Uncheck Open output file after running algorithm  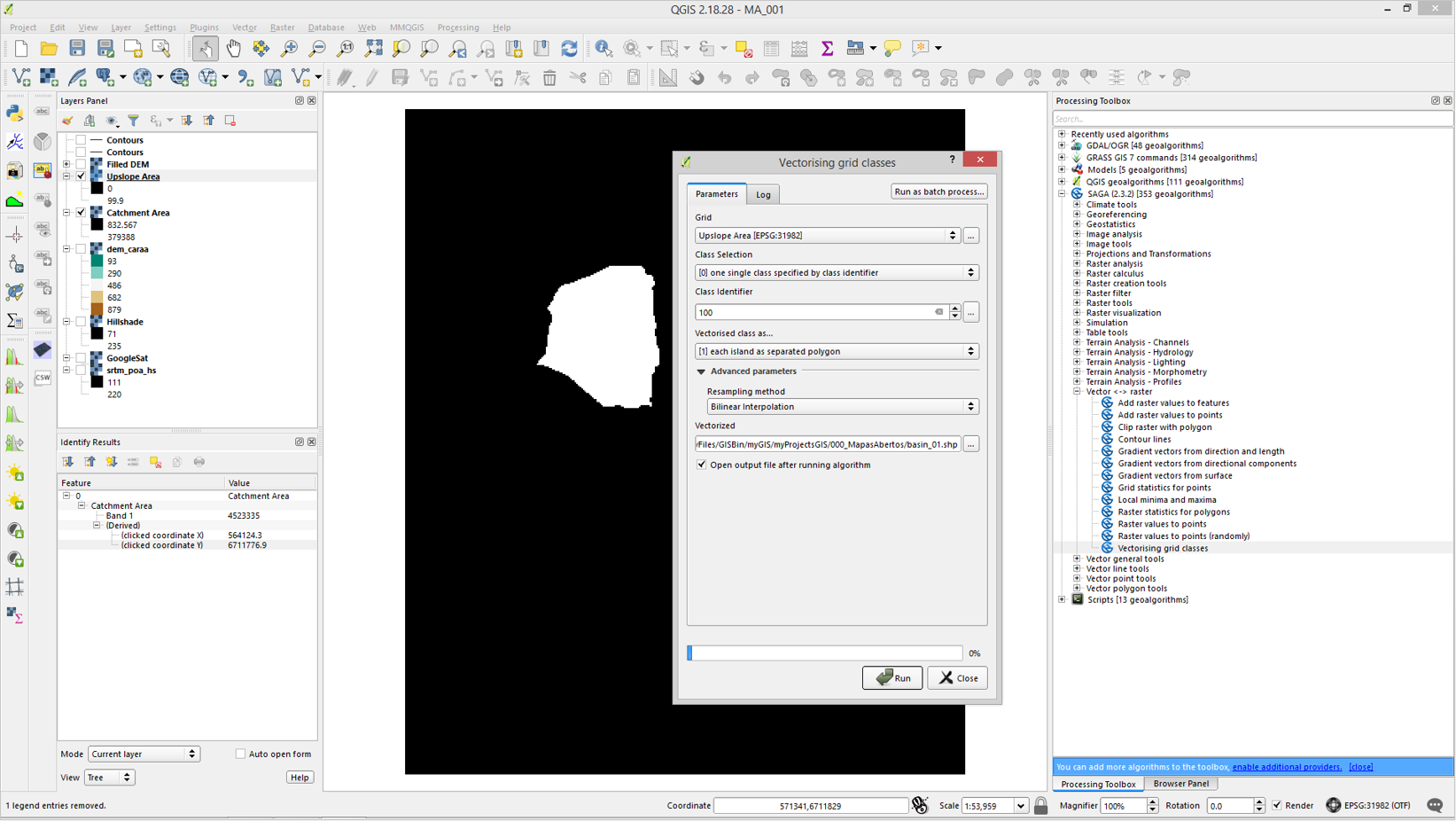(x=702, y=465)
